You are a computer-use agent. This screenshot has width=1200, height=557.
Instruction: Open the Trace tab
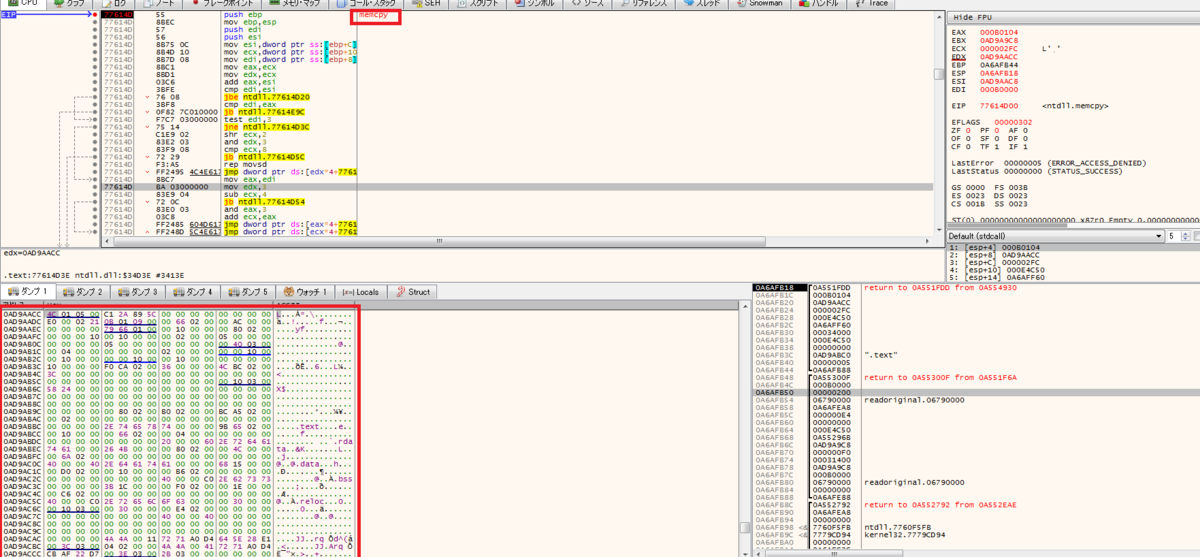tap(871, 4)
